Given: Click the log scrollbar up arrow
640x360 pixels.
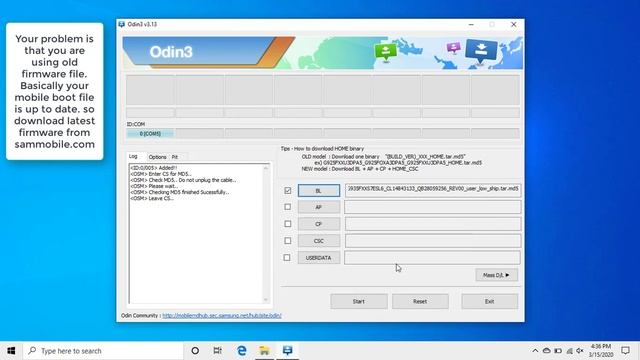Looking at the screenshot, I should click(x=266, y=168).
